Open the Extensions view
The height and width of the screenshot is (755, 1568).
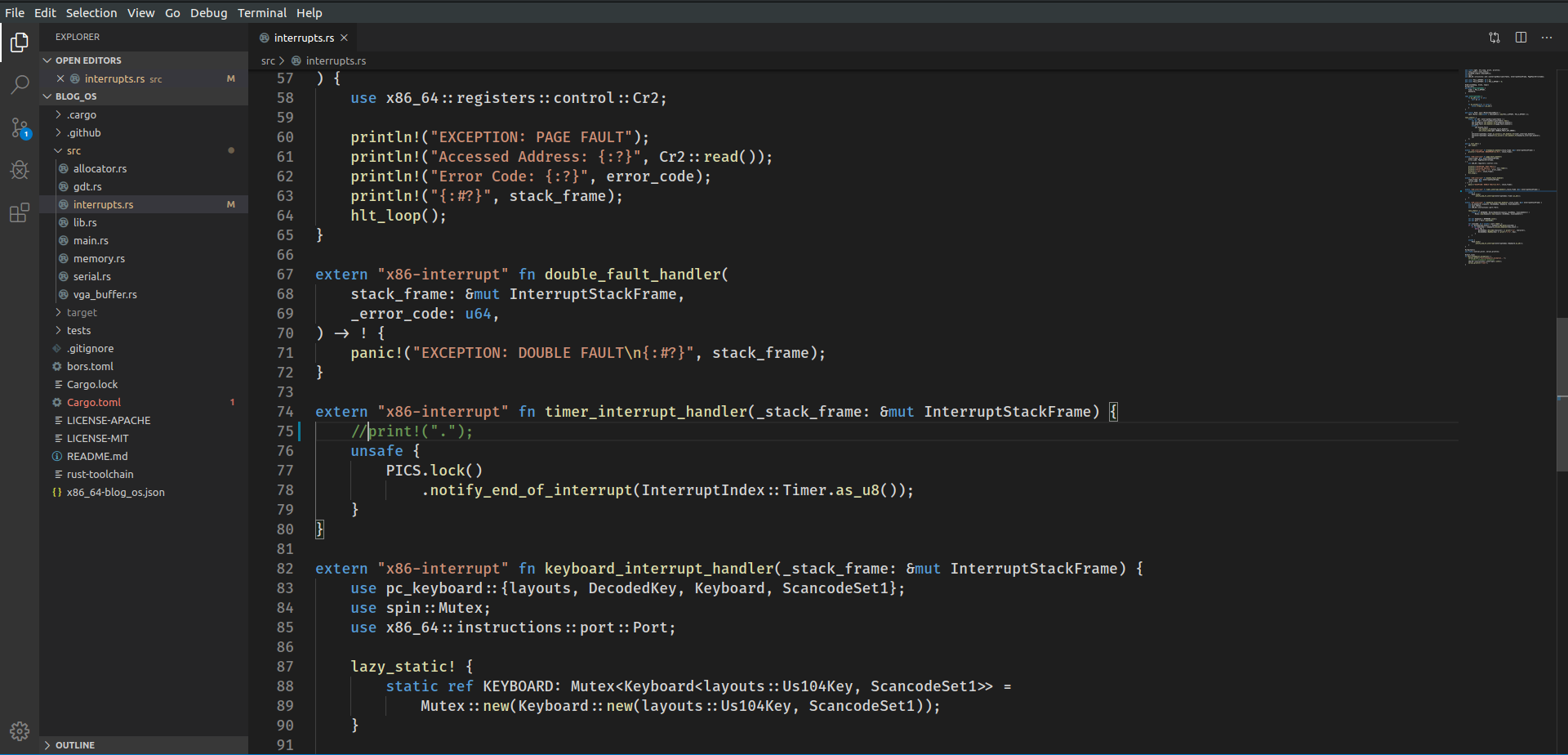point(20,212)
